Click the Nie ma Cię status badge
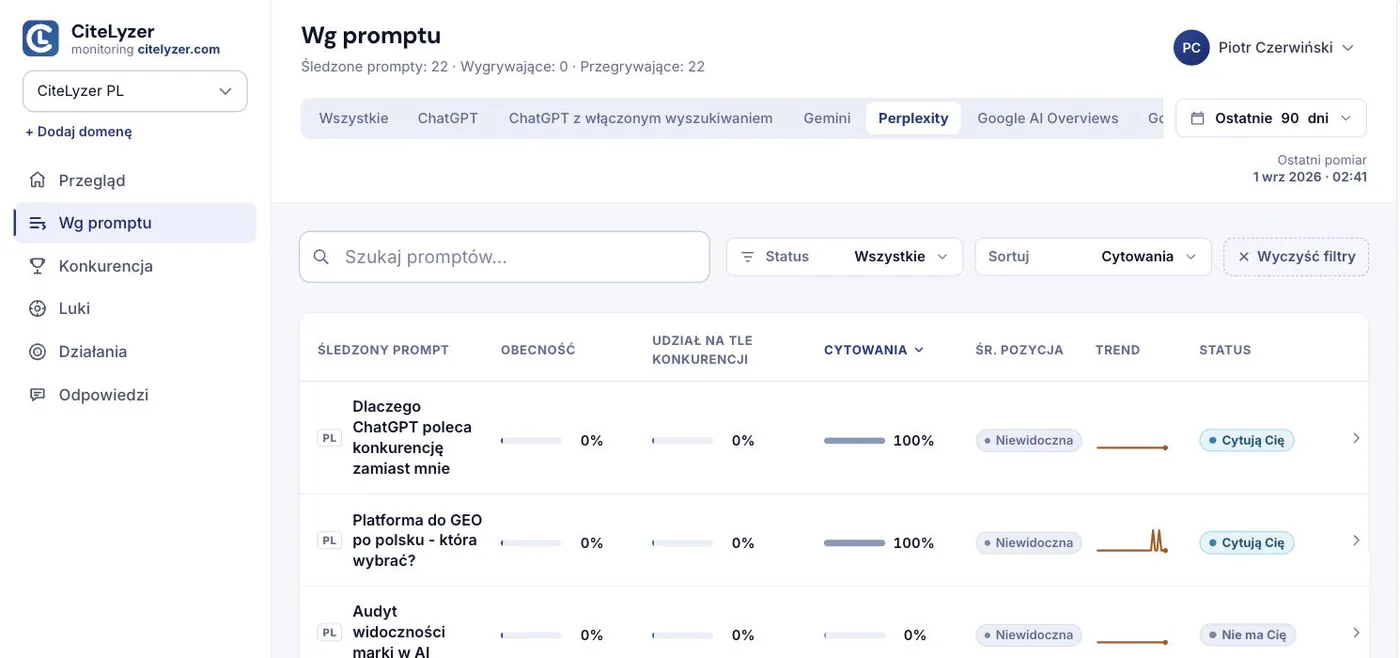This screenshot has height=658, width=1400. click(x=1248, y=635)
